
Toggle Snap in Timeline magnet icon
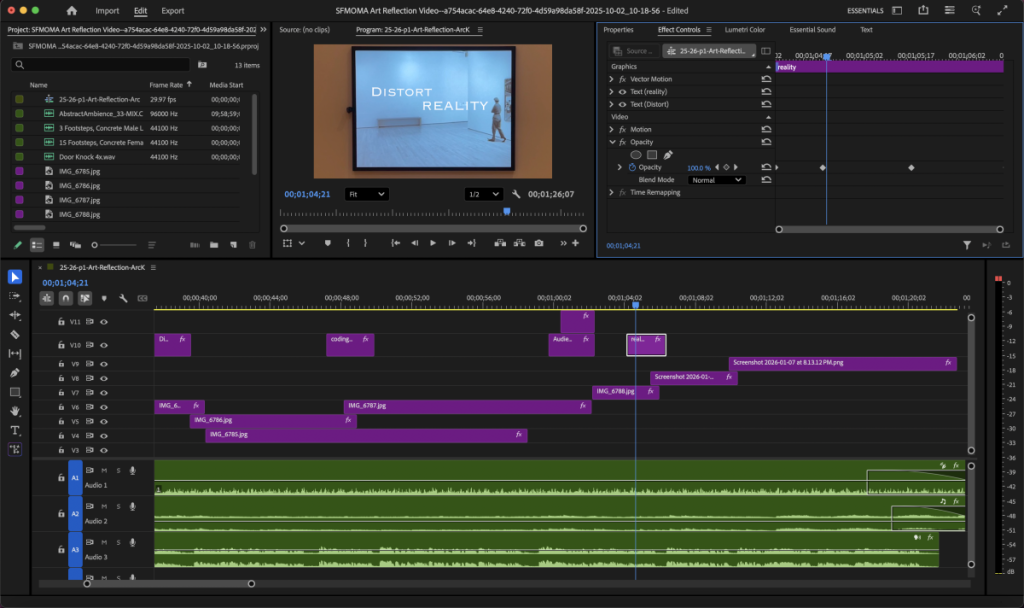66,298
